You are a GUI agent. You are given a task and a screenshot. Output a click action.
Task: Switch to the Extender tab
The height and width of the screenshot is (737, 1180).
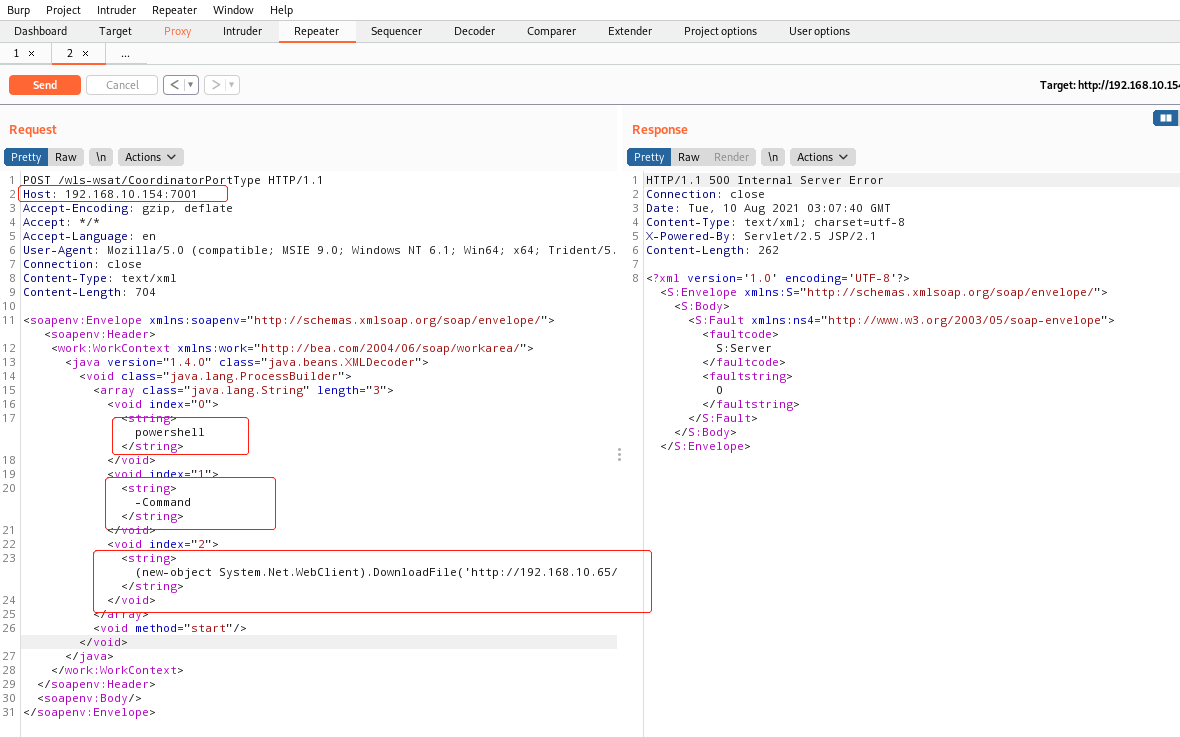tap(630, 31)
